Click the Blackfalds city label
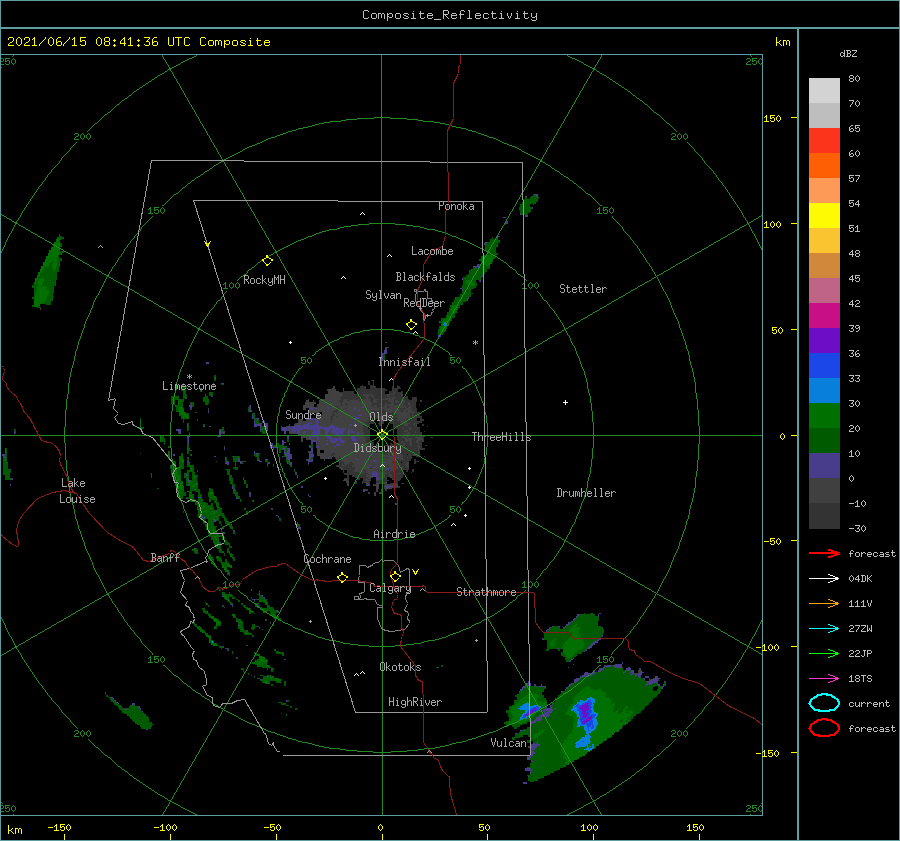 [425, 277]
